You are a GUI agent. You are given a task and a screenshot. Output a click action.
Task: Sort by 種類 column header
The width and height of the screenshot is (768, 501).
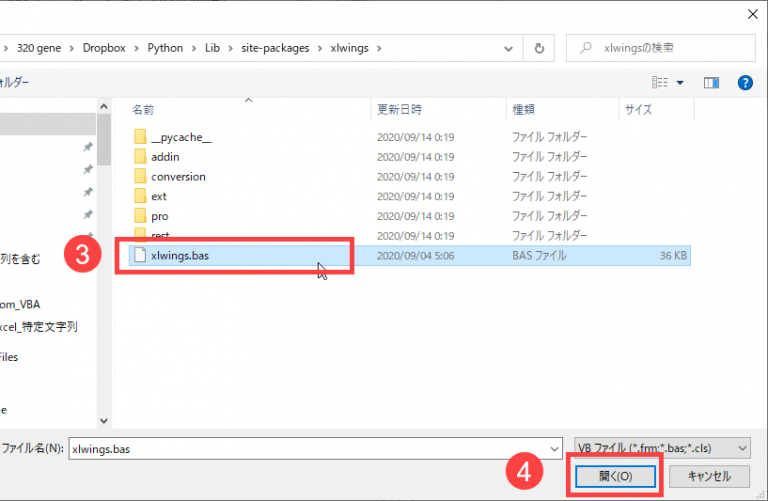pyautogui.click(x=523, y=109)
